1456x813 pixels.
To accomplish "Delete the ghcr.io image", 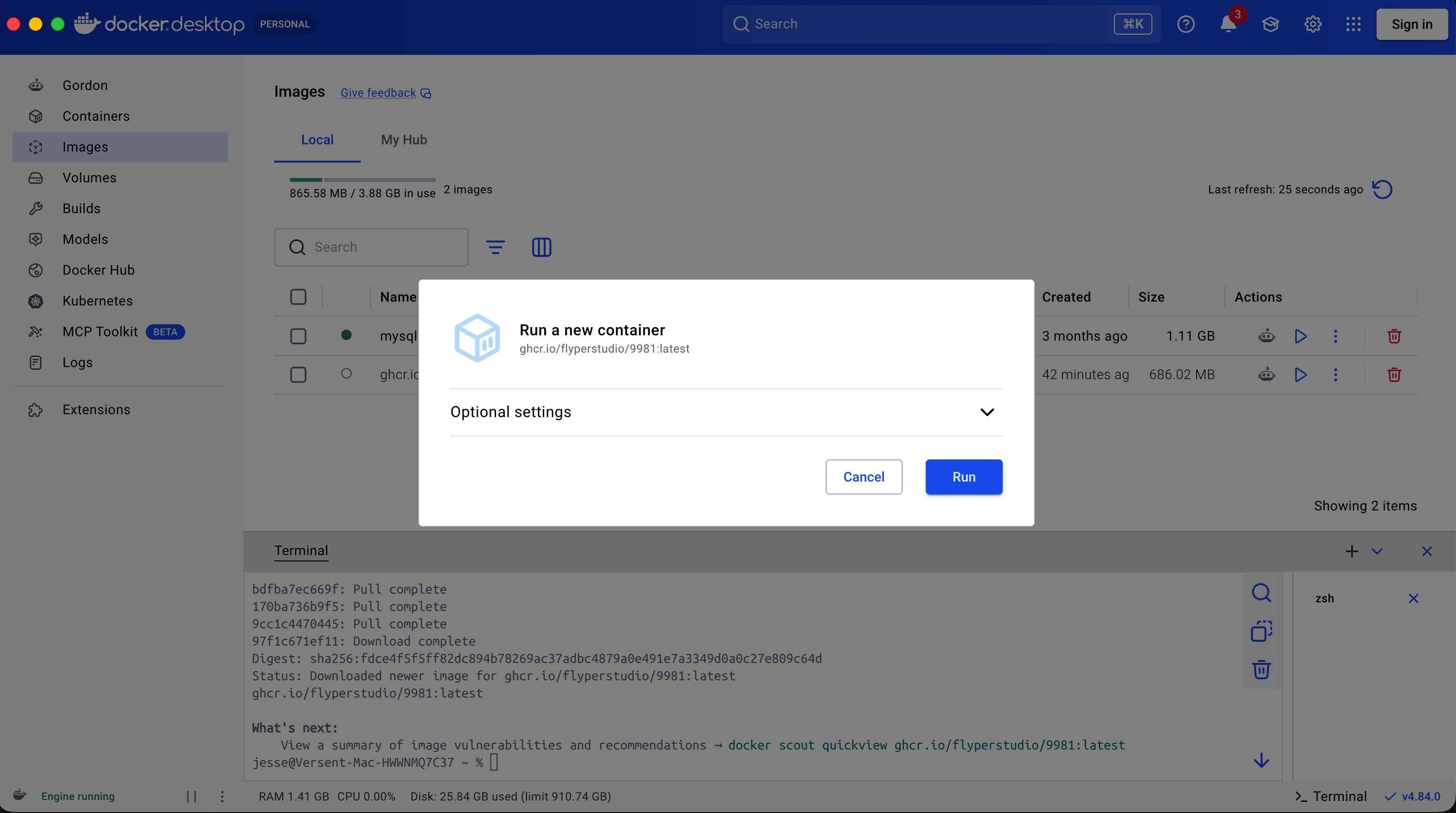I will (x=1394, y=375).
